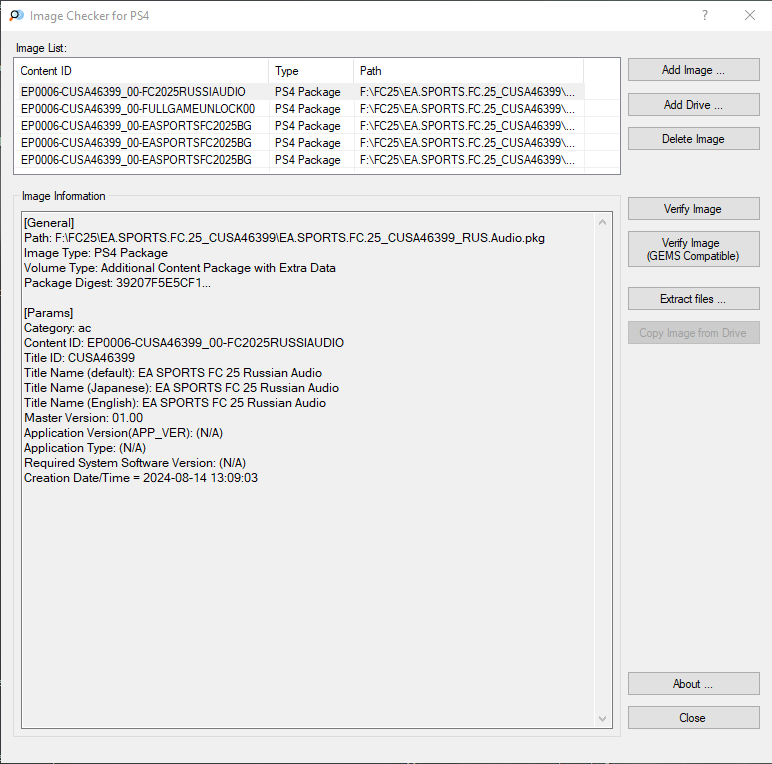
Task: Click the [Params] section heading
Action: coord(48,313)
